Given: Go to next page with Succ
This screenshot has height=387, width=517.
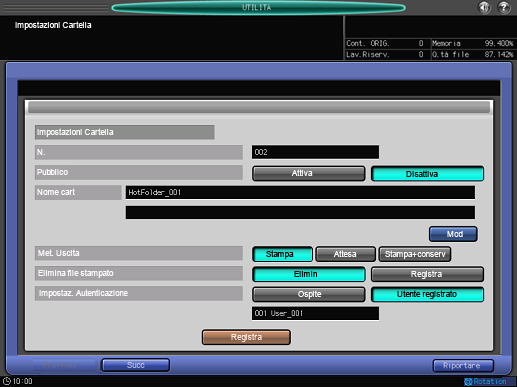Looking at the screenshot, I should [136, 365].
